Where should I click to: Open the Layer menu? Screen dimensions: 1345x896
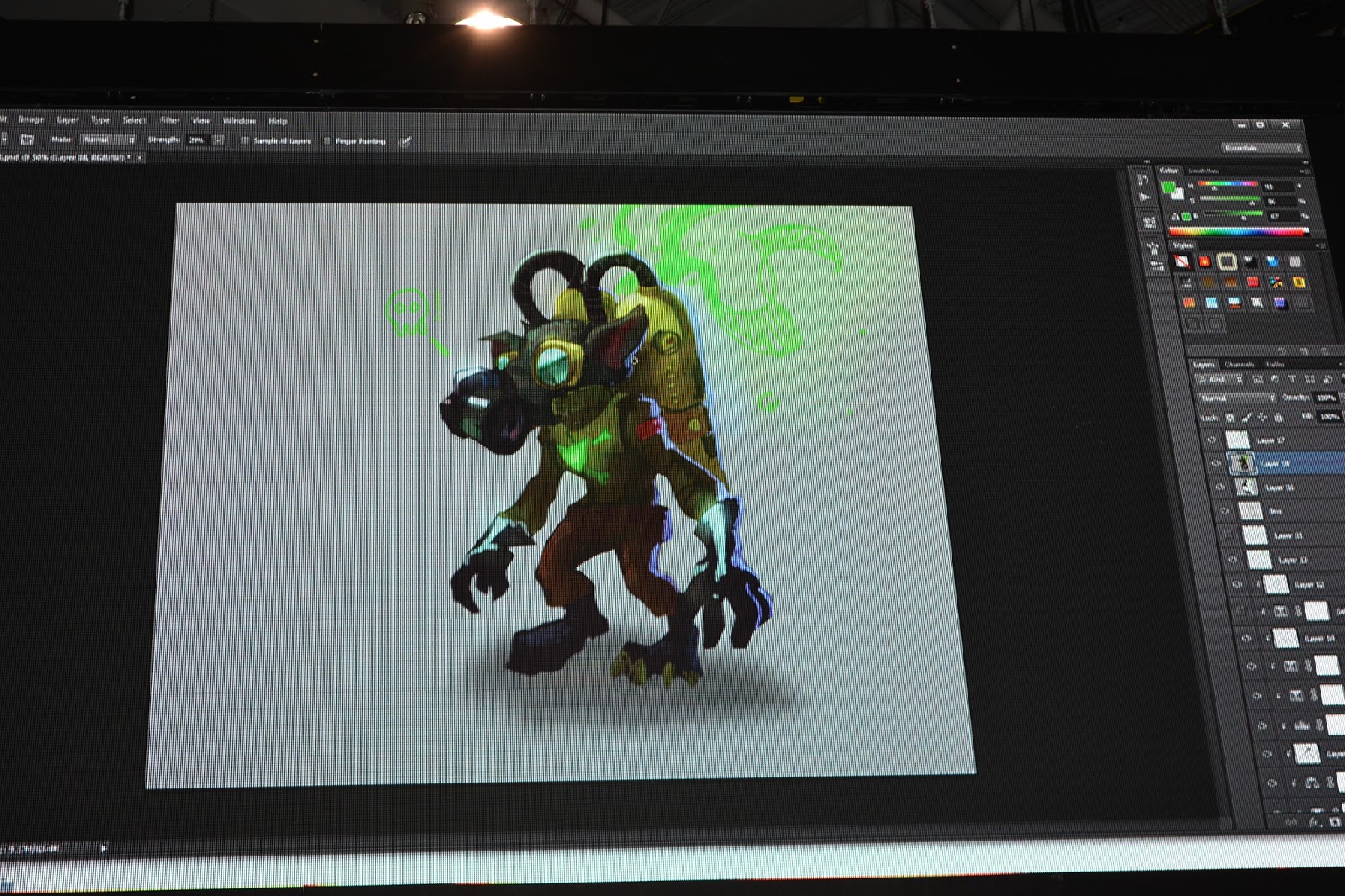(x=67, y=119)
